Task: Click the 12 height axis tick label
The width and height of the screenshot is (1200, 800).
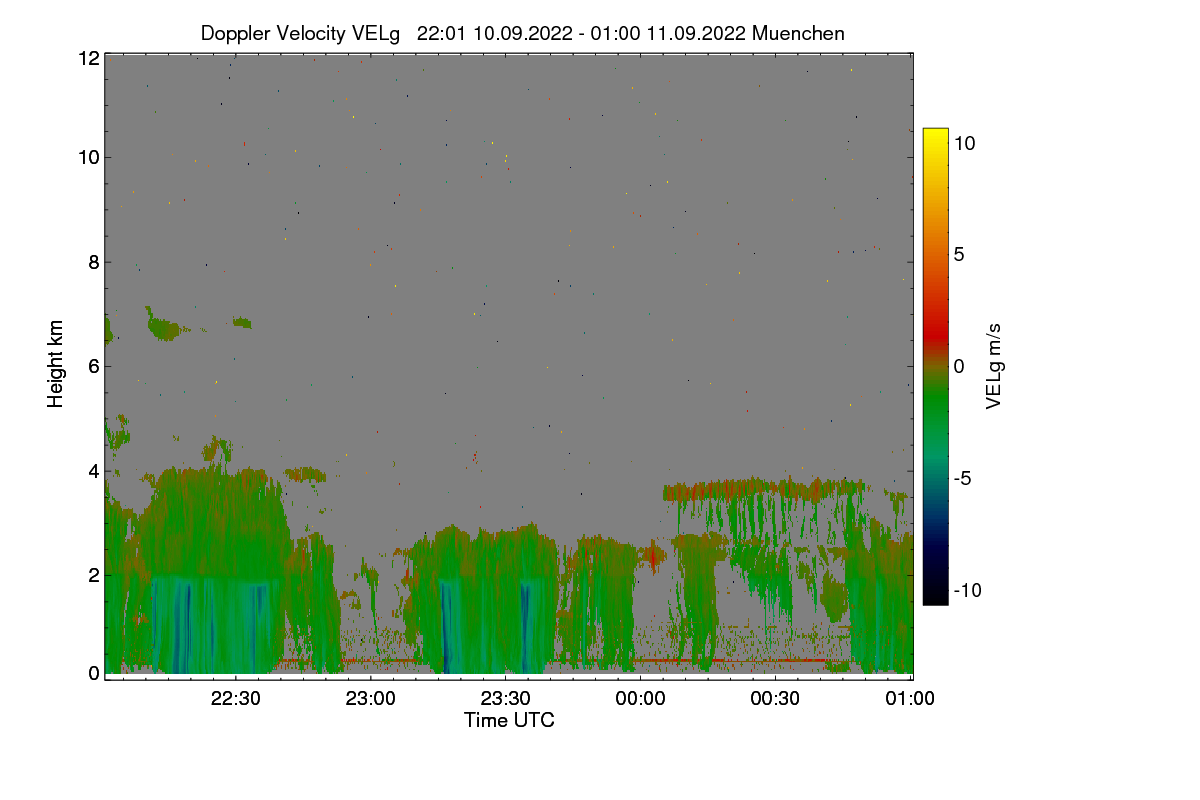Action: click(88, 58)
